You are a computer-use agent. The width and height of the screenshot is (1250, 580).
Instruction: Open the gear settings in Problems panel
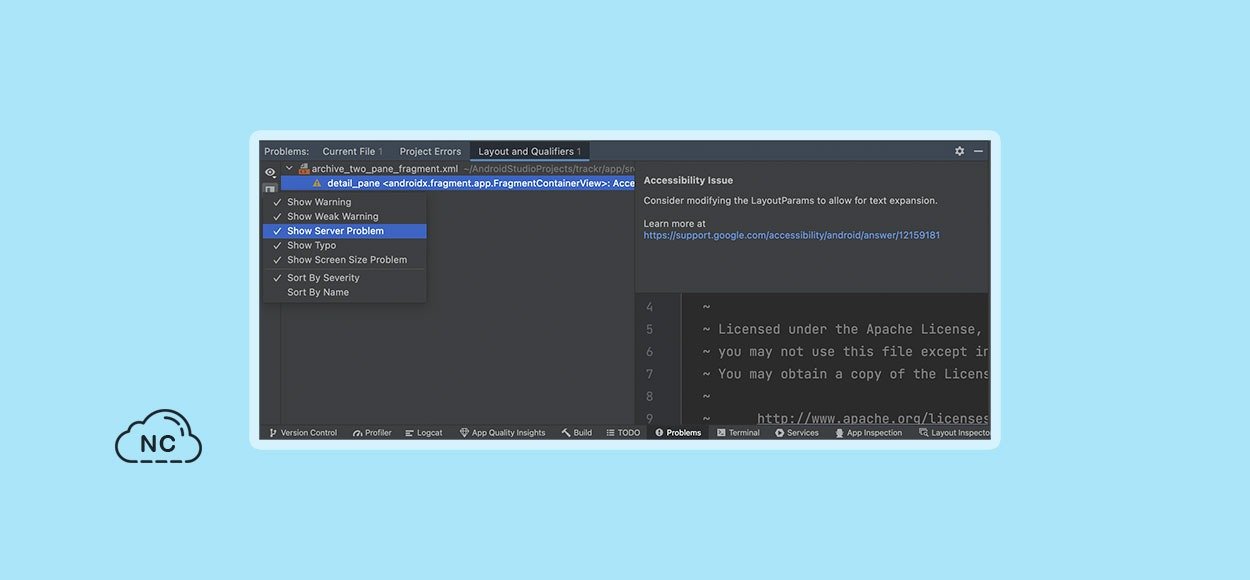960,151
